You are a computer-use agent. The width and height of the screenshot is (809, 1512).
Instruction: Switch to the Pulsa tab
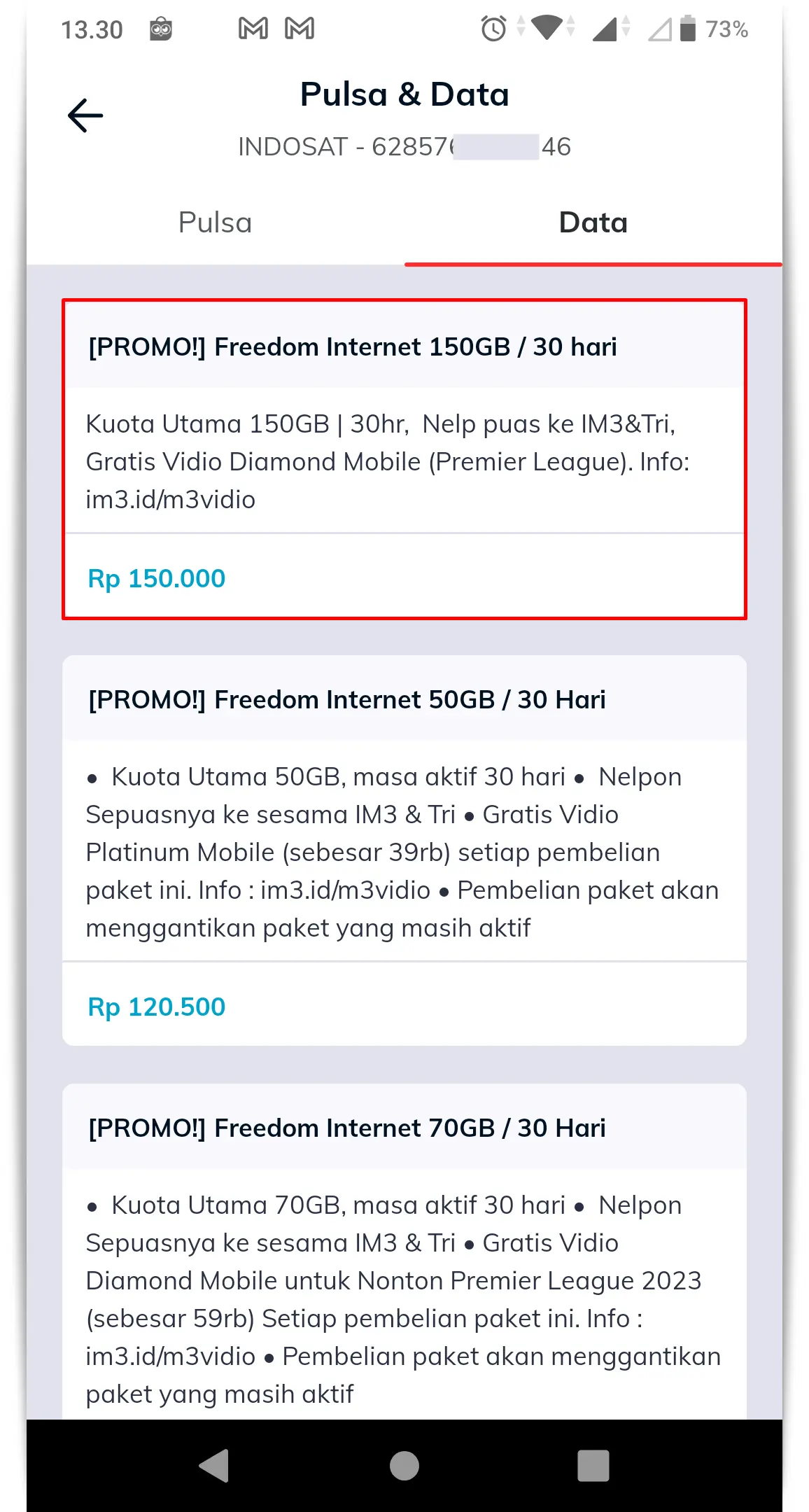pos(215,223)
